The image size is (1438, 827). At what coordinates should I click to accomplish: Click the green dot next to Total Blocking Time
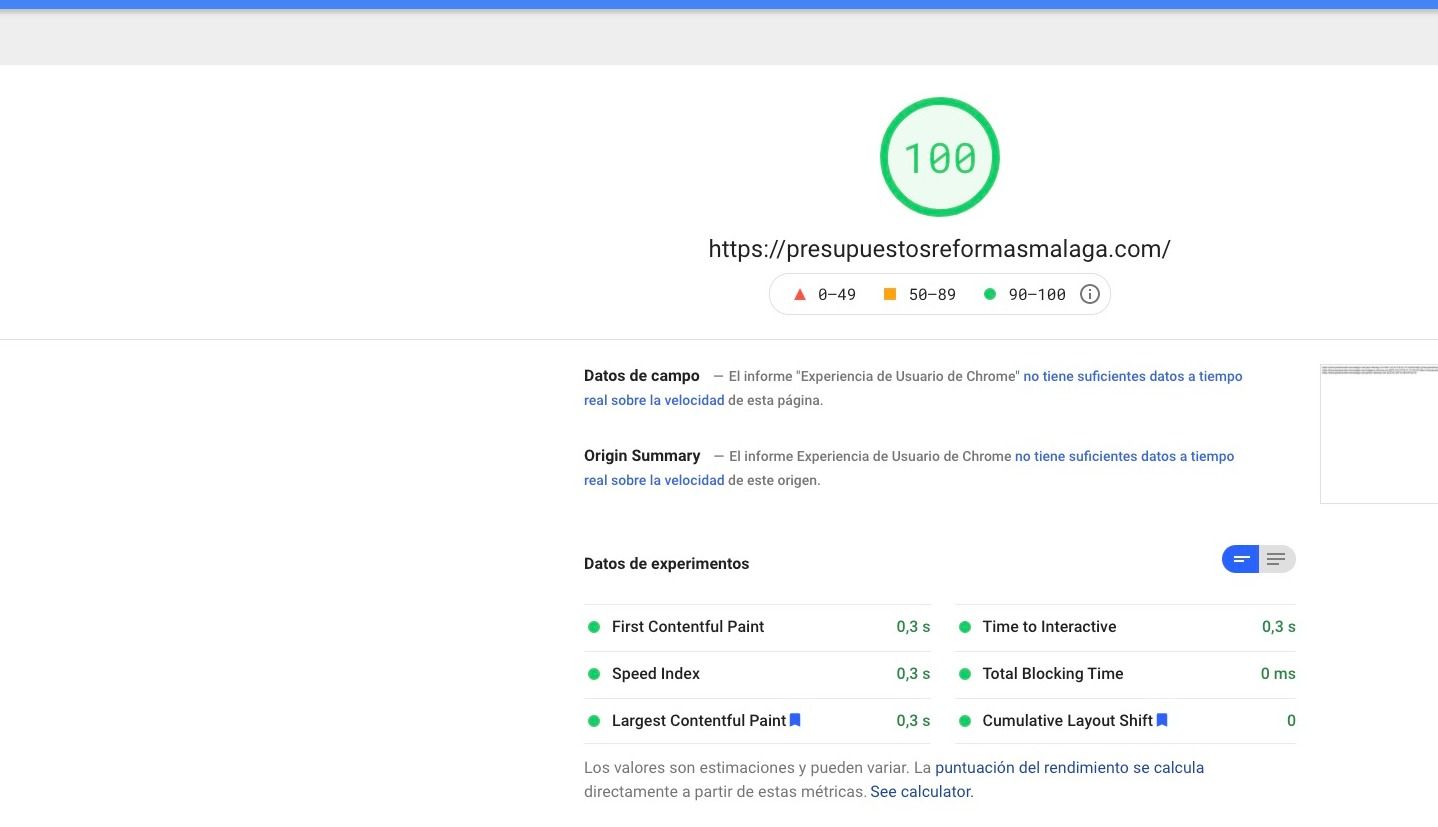point(965,674)
